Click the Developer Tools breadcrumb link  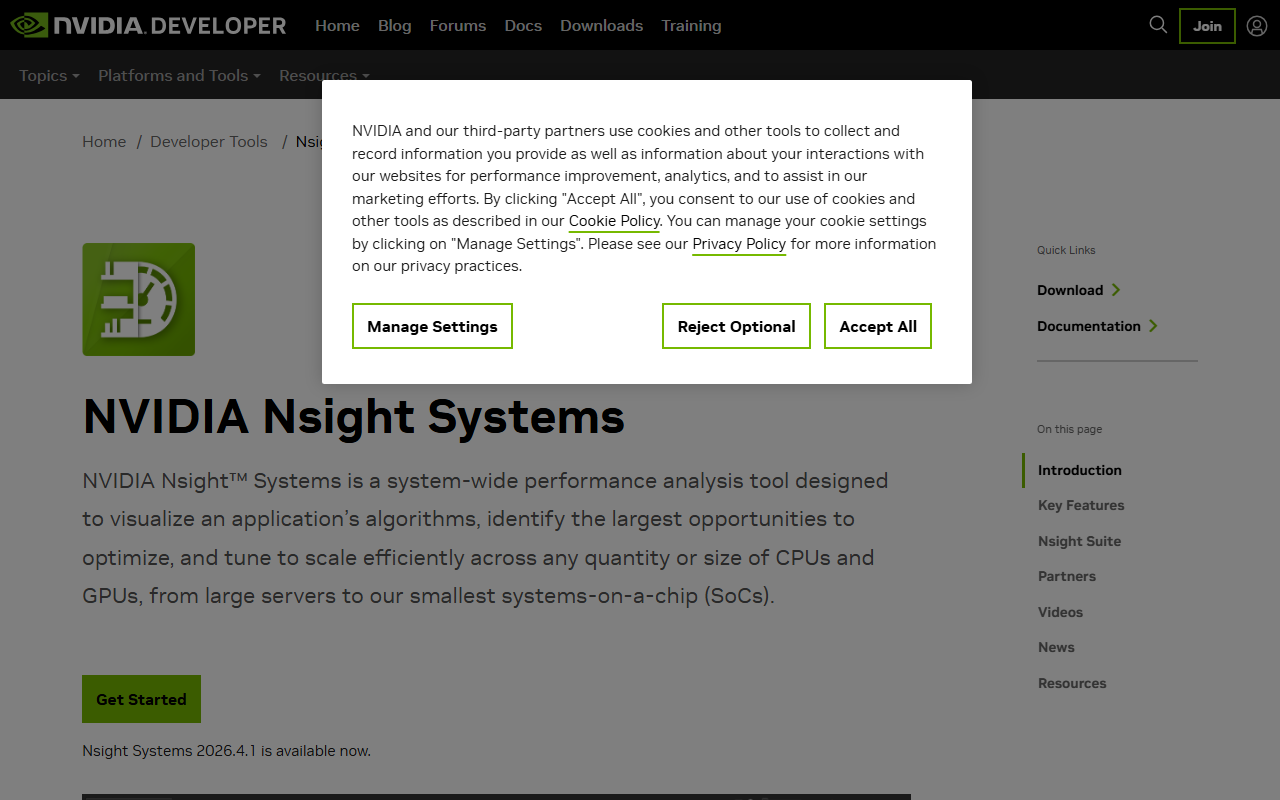pyautogui.click(x=209, y=142)
